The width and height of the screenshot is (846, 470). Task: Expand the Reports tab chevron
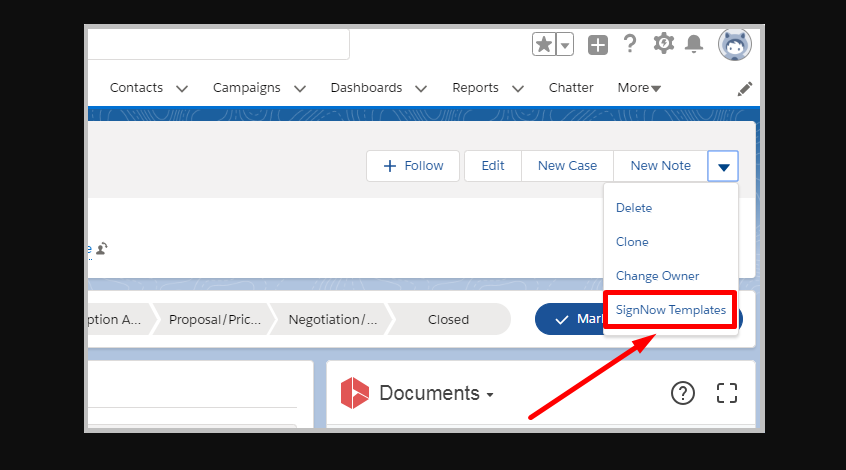(518, 88)
